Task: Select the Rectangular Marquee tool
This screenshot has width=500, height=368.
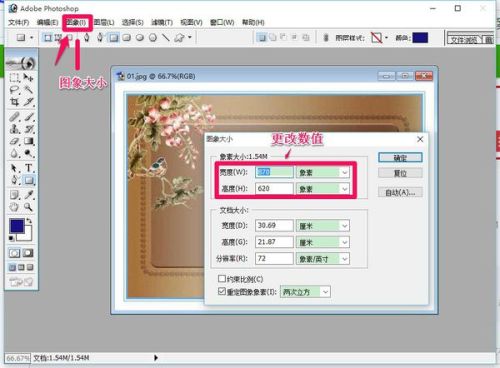Action: click(x=14, y=77)
